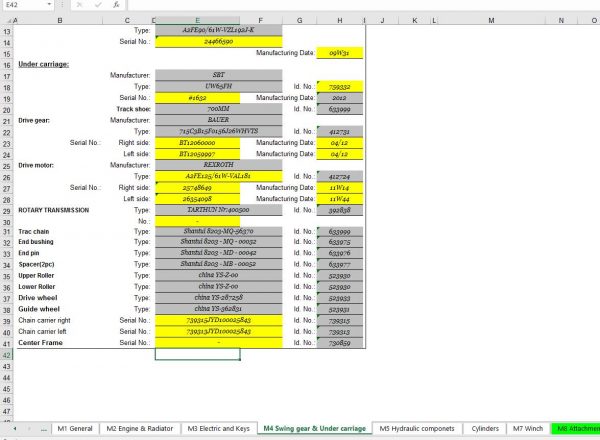Viewport: 600px width, 440px height.
Task: Click the Chain carrier right serial number cell
Action: pos(218,320)
